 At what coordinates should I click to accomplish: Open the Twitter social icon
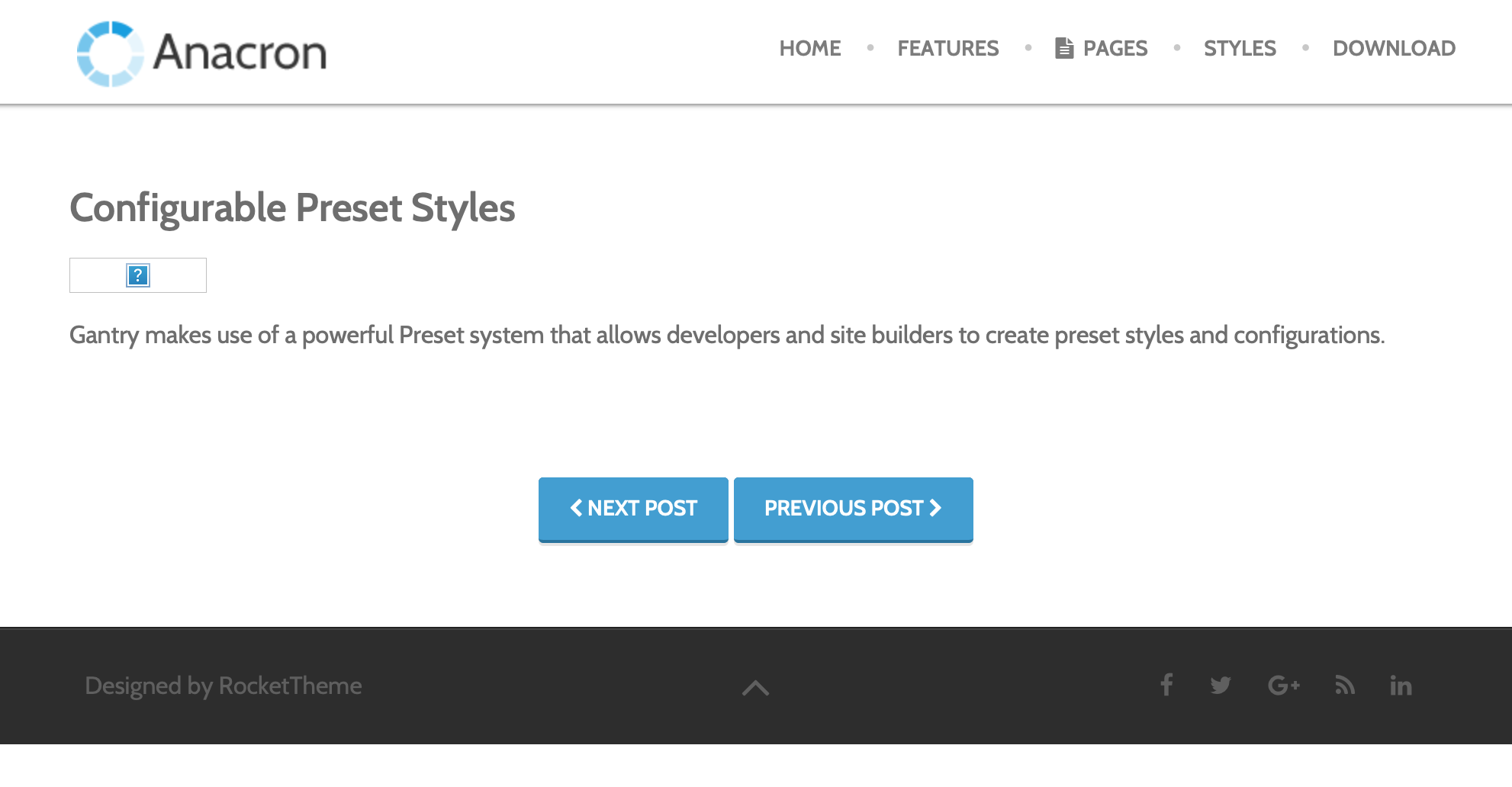point(1221,685)
